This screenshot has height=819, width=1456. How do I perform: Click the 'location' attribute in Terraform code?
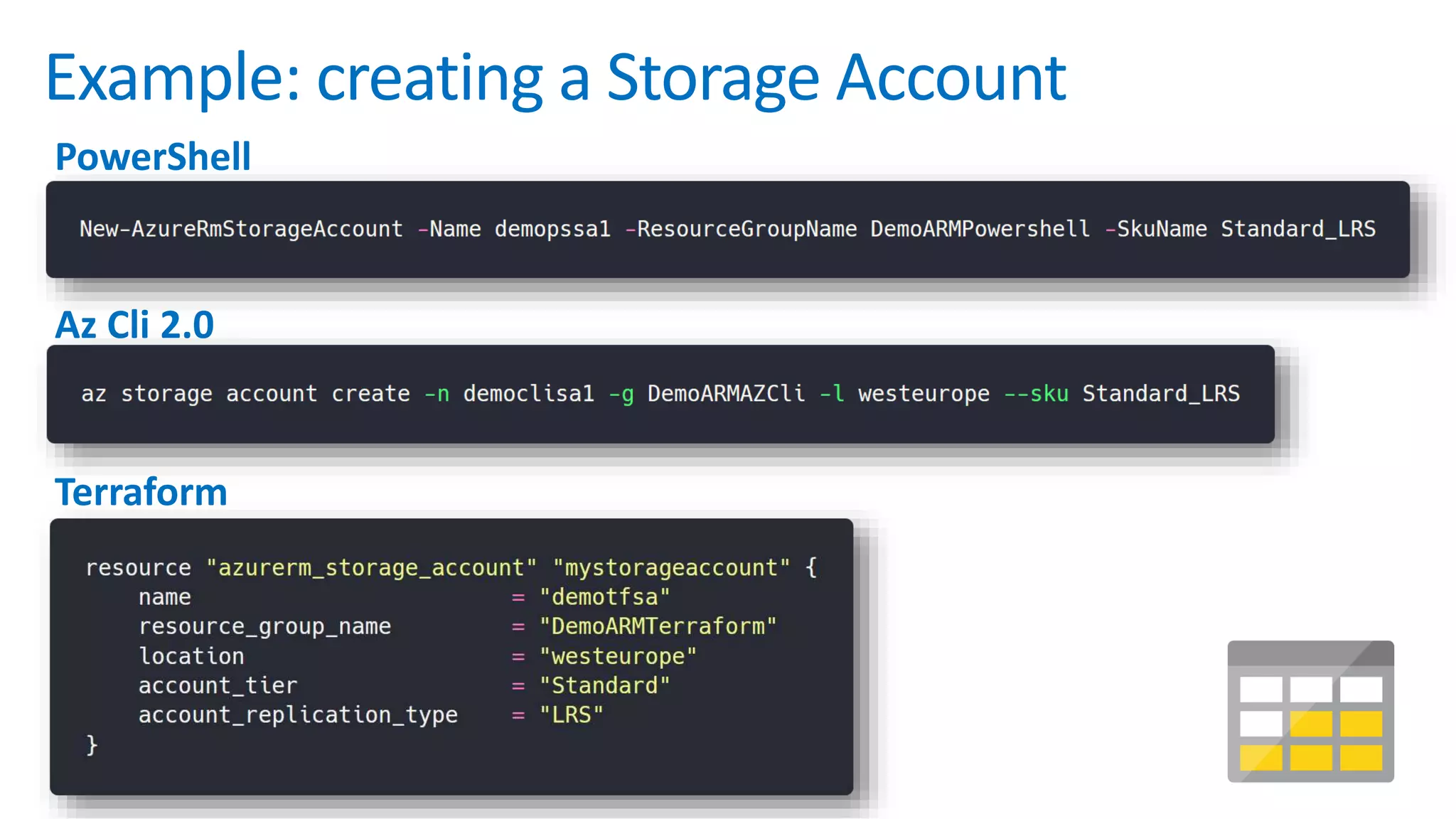(x=191, y=655)
